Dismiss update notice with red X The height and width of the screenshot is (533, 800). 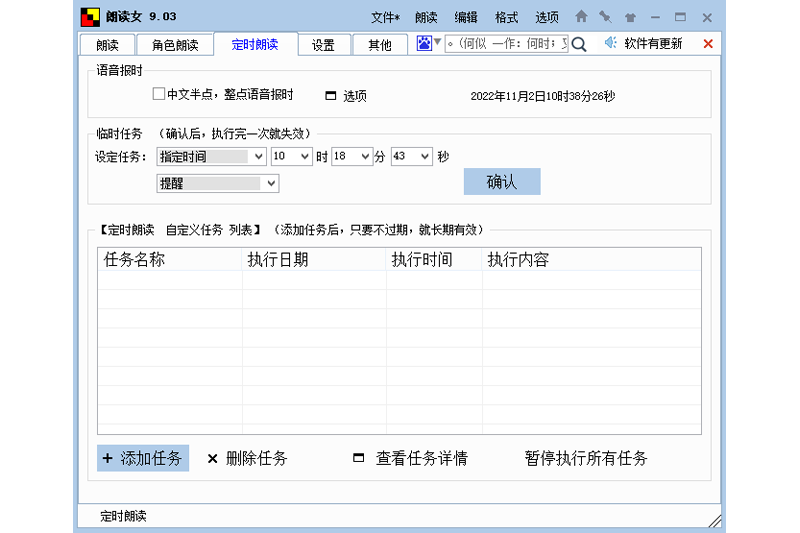(x=708, y=44)
